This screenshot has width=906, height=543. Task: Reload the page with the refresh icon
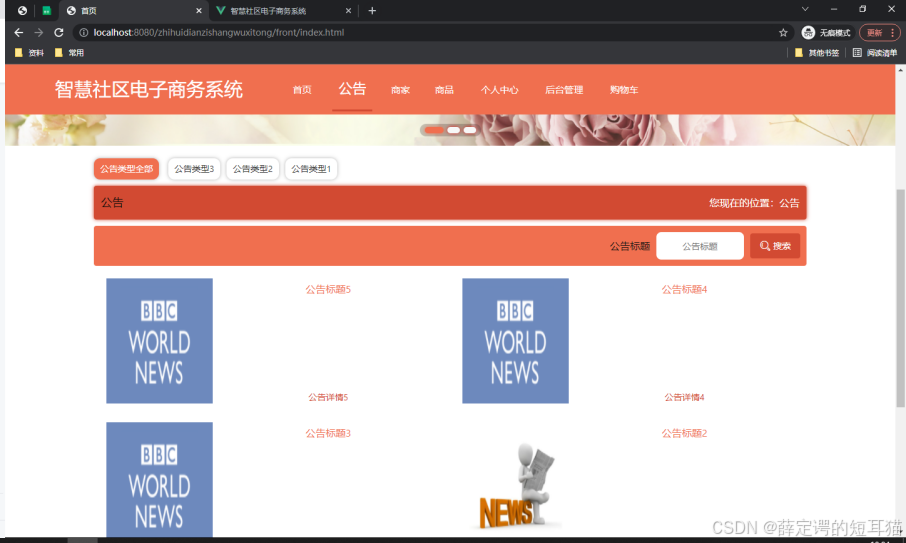coord(59,32)
